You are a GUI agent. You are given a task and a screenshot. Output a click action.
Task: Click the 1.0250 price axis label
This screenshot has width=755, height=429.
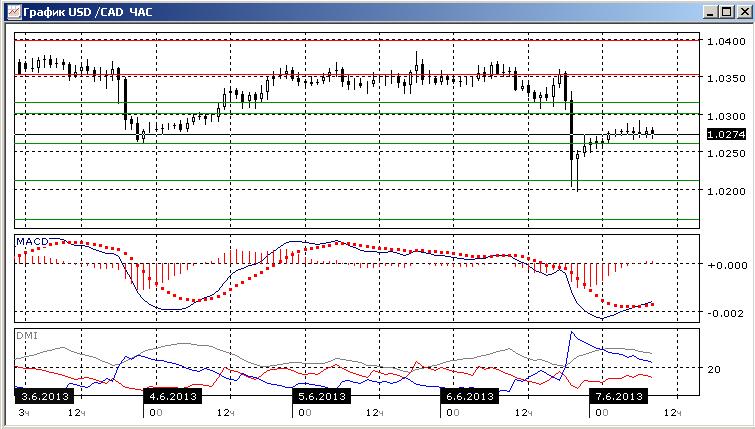[726, 153]
